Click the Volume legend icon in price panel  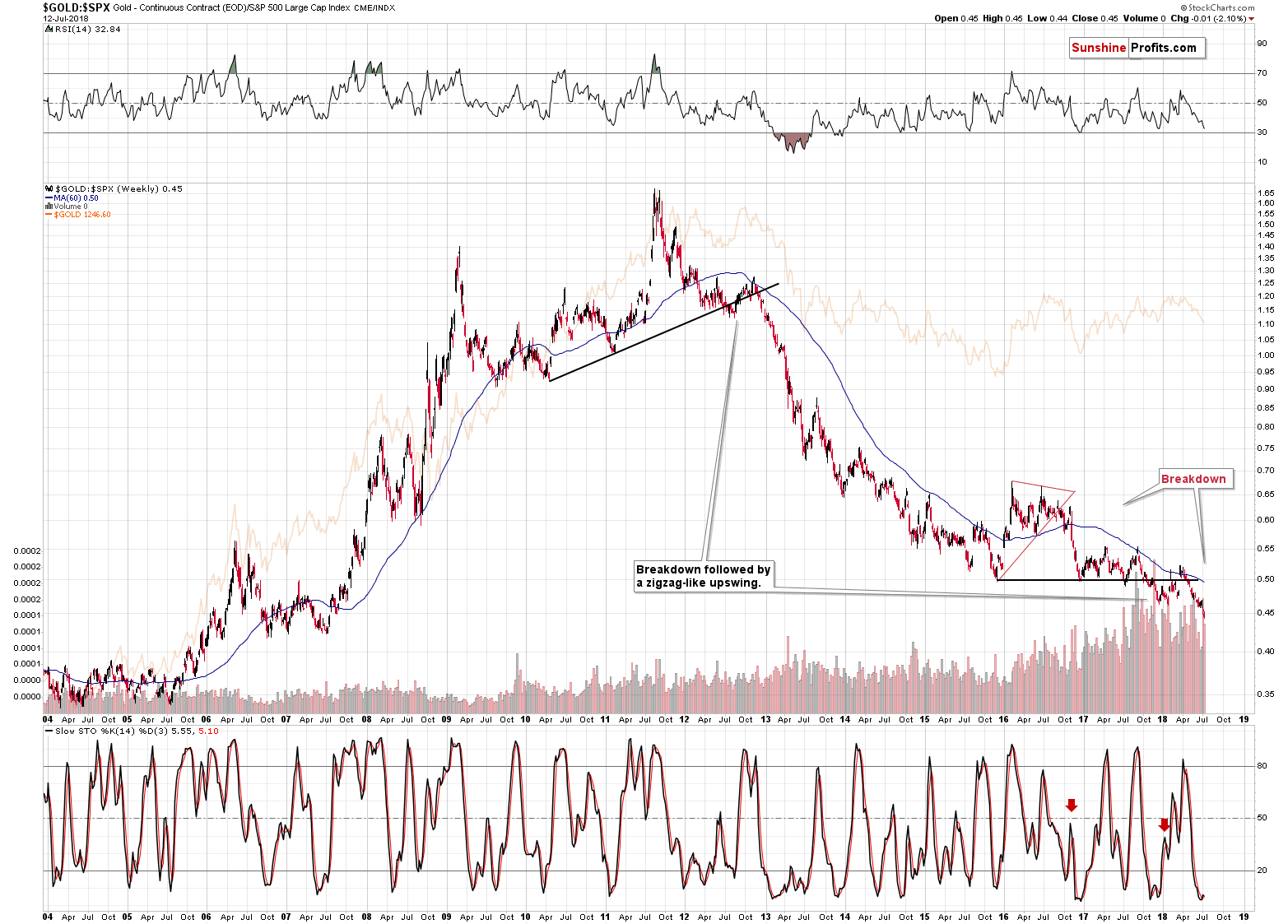click(x=49, y=207)
